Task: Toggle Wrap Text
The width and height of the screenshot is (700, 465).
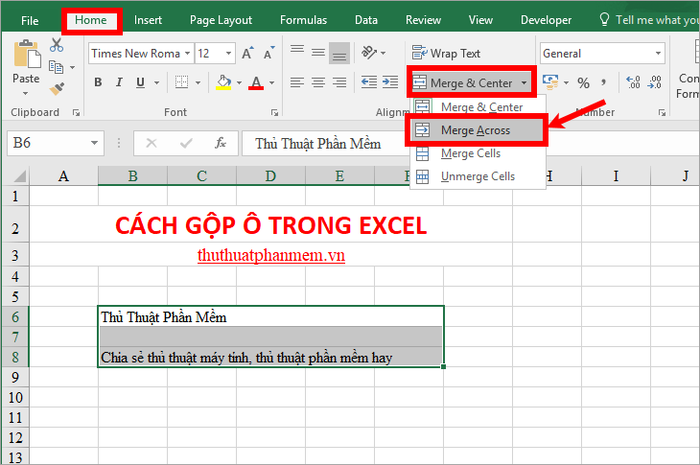Action: point(446,54)
